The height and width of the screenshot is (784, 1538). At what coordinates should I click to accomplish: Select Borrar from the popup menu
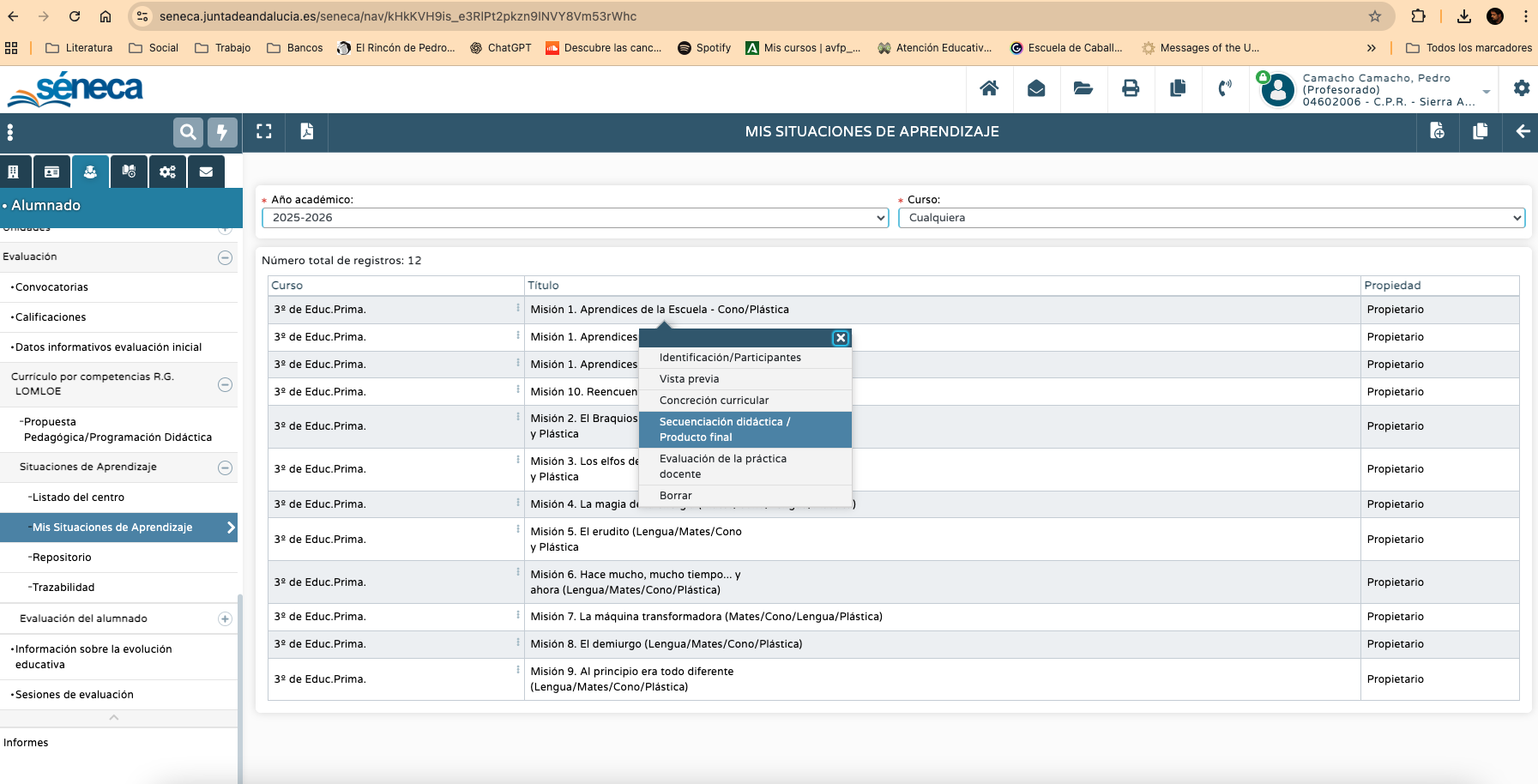675,496
